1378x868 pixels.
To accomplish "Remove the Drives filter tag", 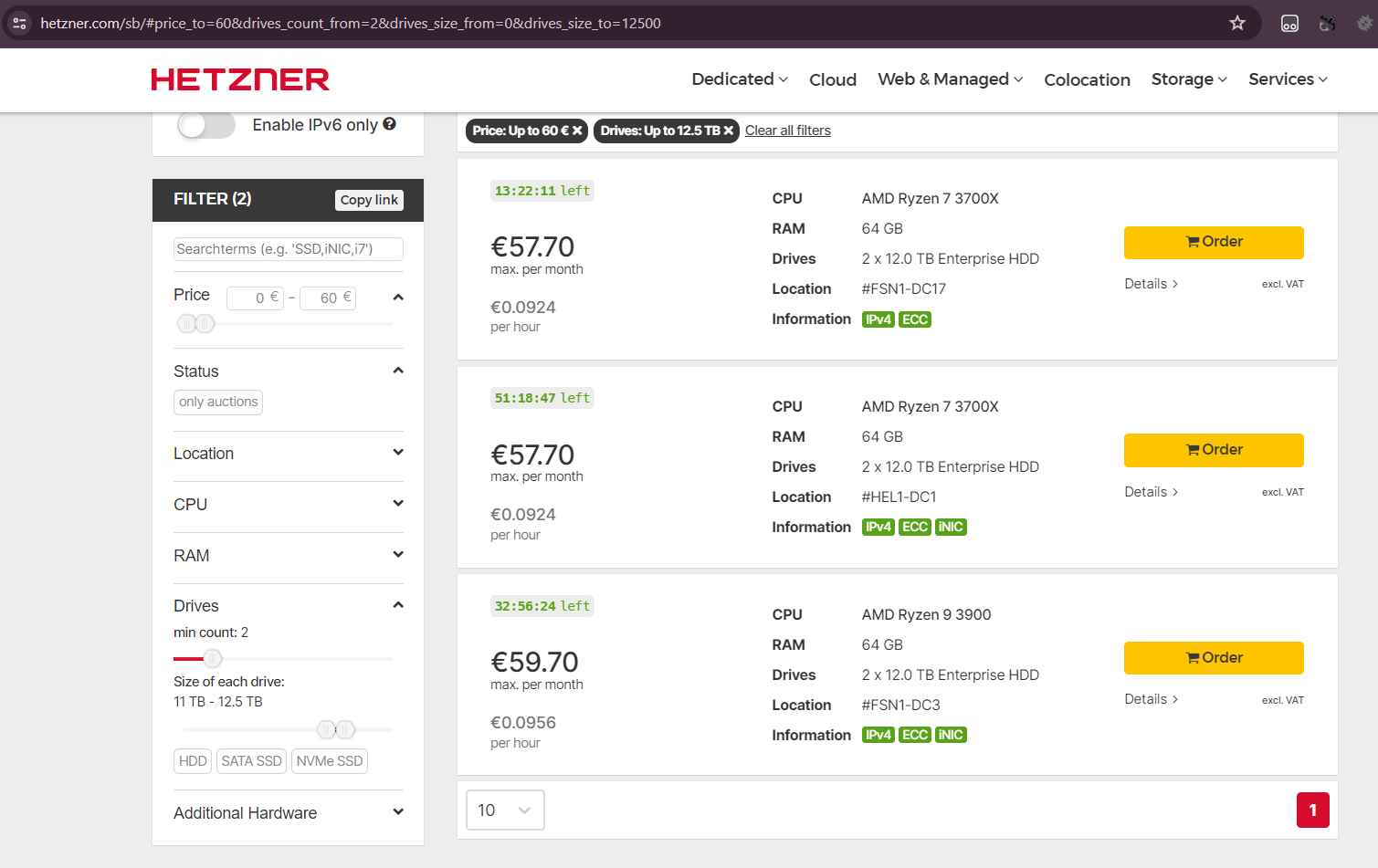I will tap(729, 131).
